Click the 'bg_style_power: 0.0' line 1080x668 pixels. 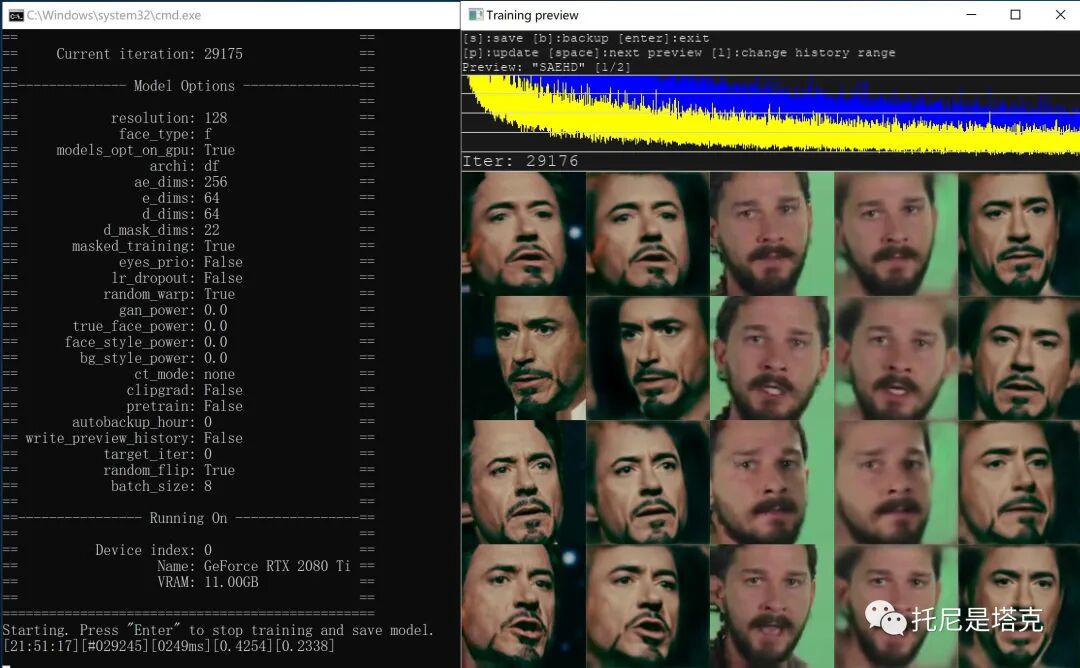(x=154, y=358)
